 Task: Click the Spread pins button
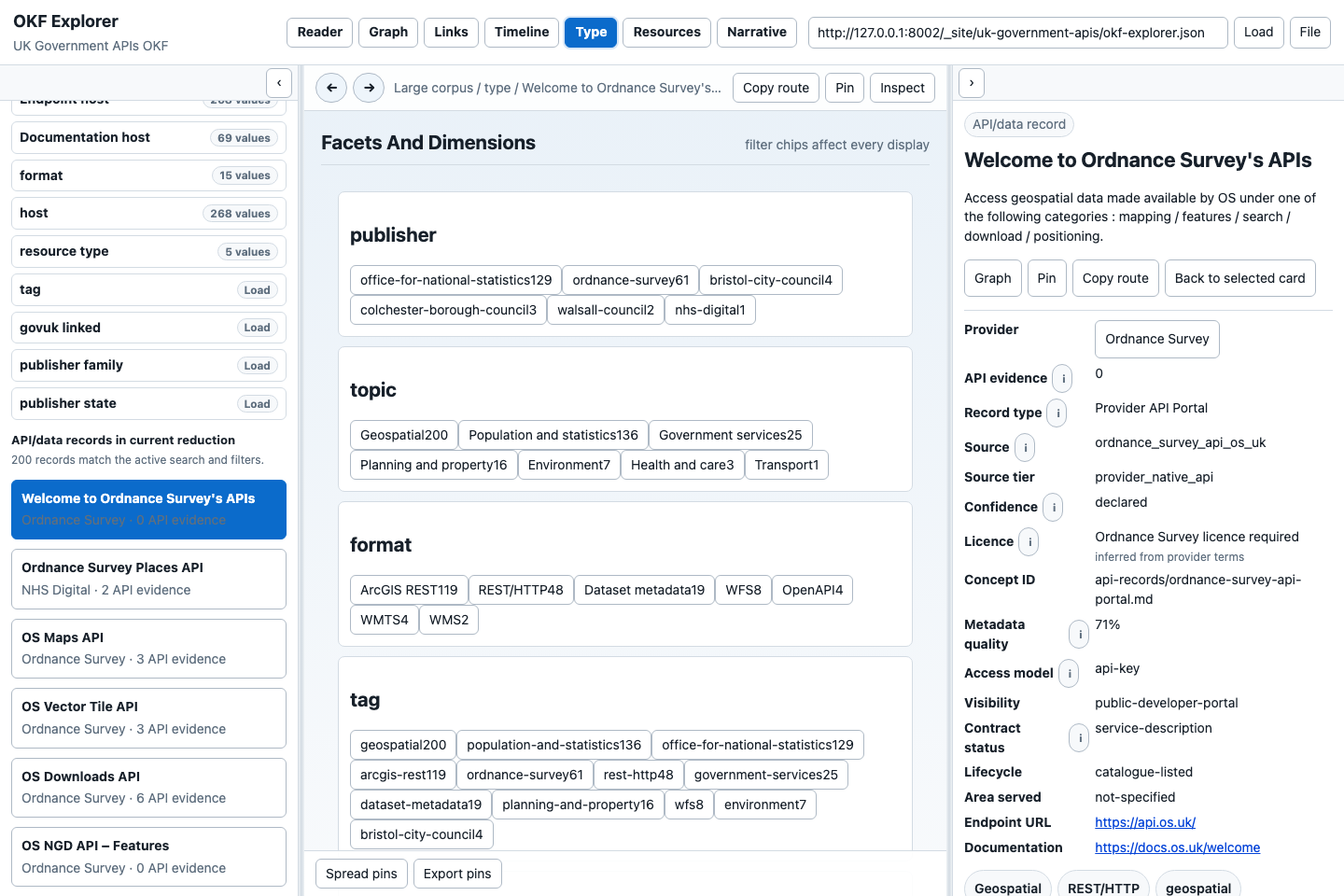(361, 874)
